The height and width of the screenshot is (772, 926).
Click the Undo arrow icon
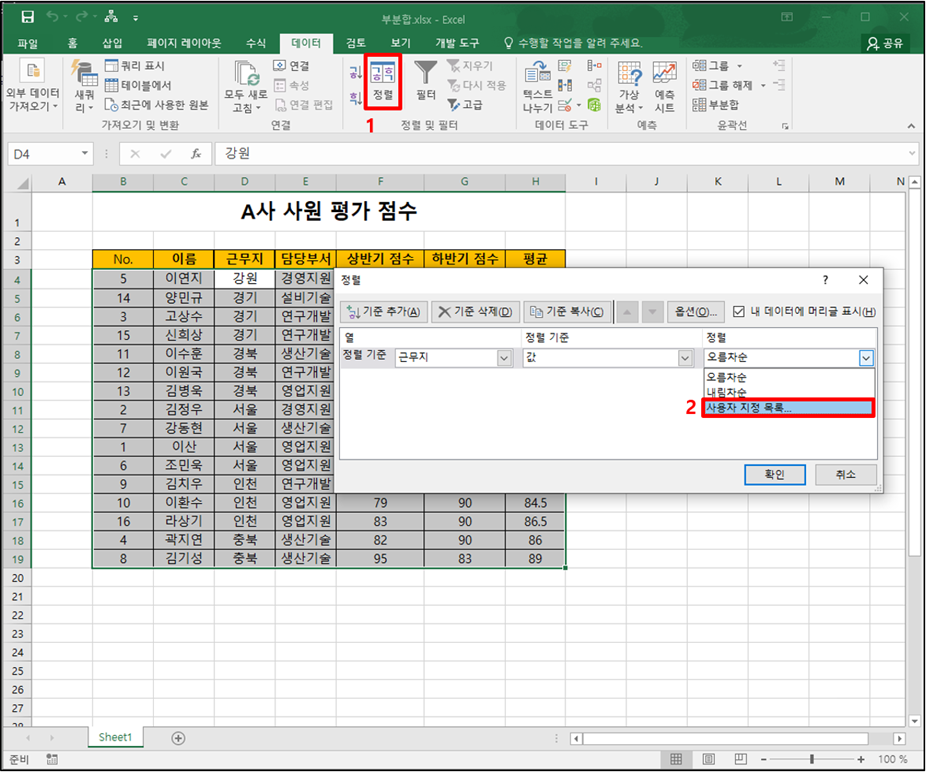[x=53, y=17]
